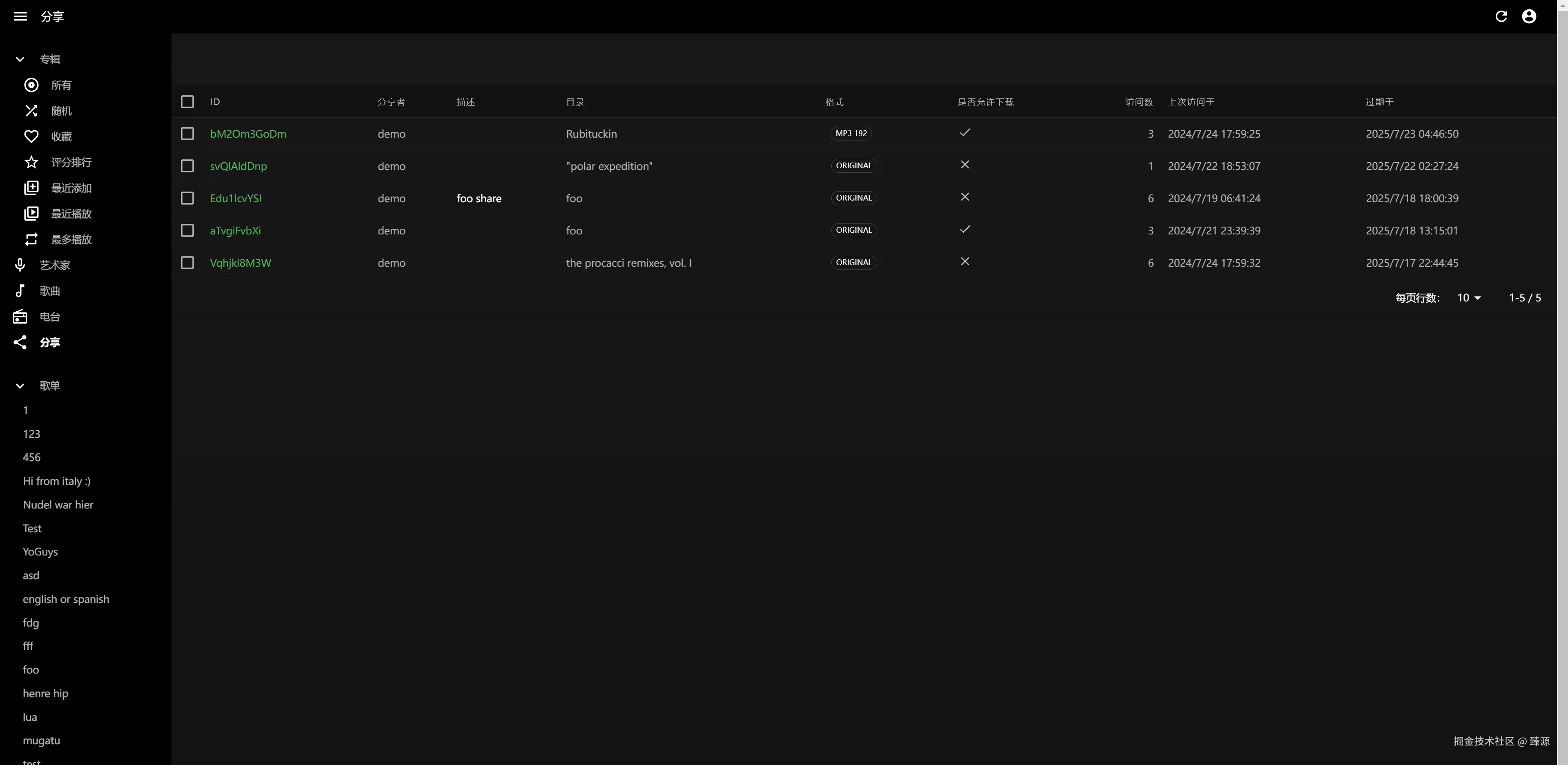Click the heart icon for 收藏
1568x765 pixels.
[x=31, y=136]
